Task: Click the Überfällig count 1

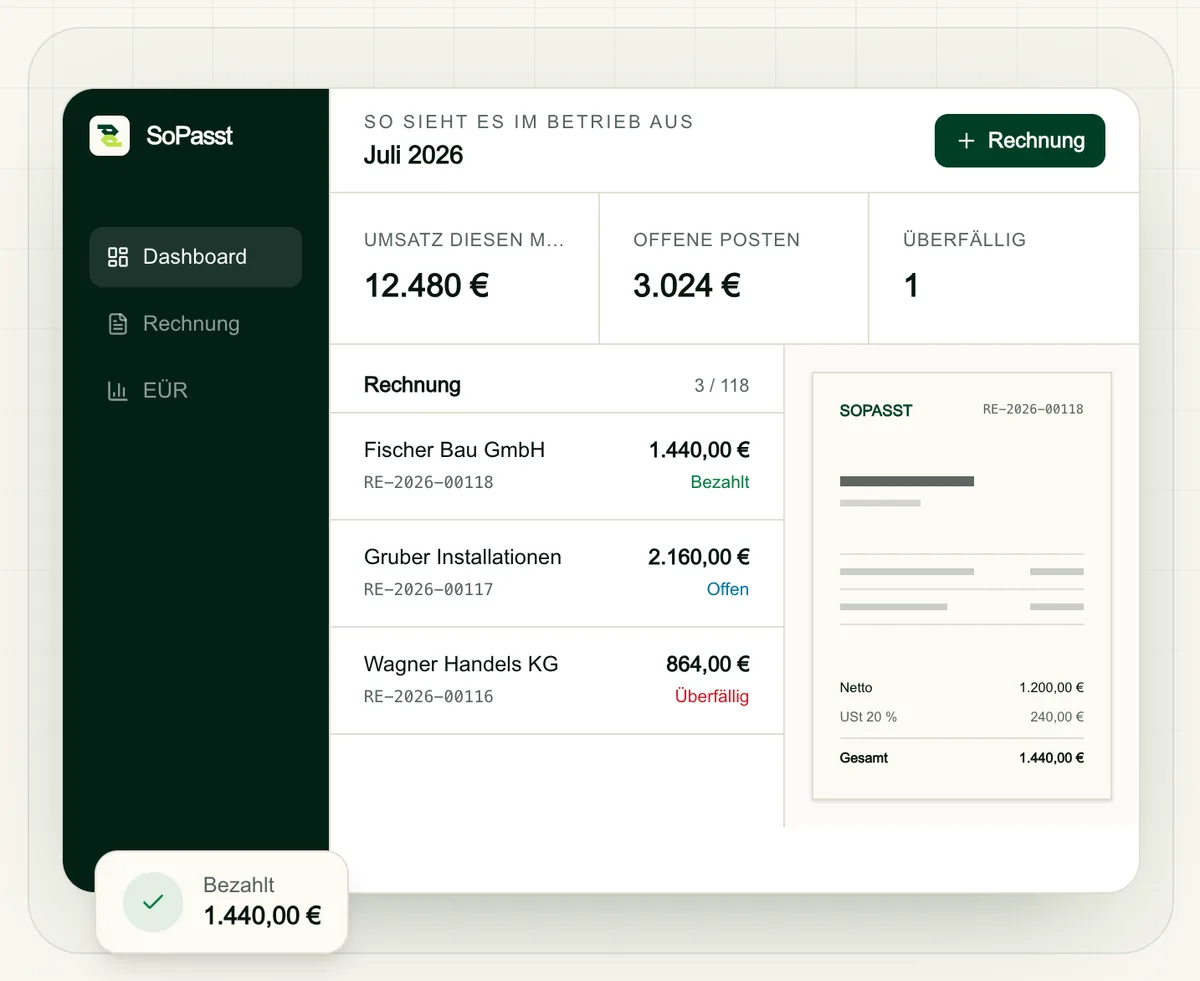Action: pos(911,286)
